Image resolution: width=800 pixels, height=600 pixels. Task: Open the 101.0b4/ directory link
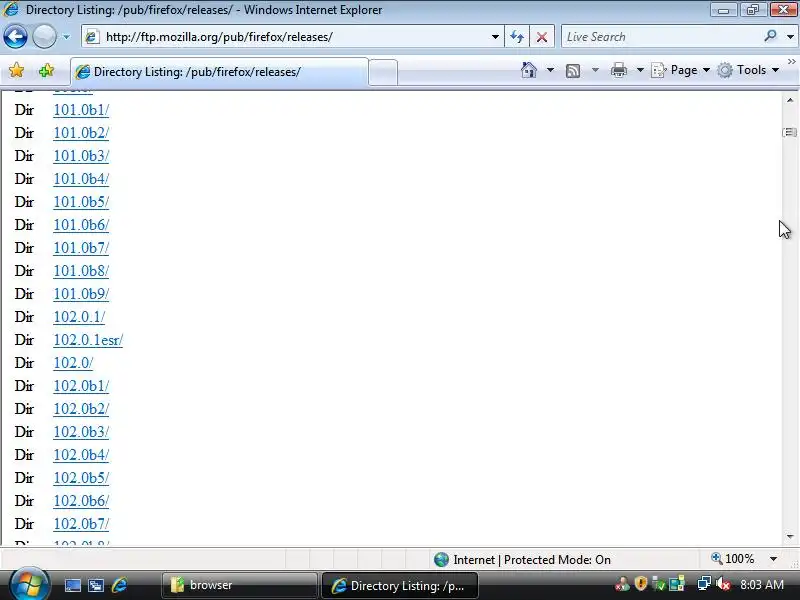[x=81, y=179]
